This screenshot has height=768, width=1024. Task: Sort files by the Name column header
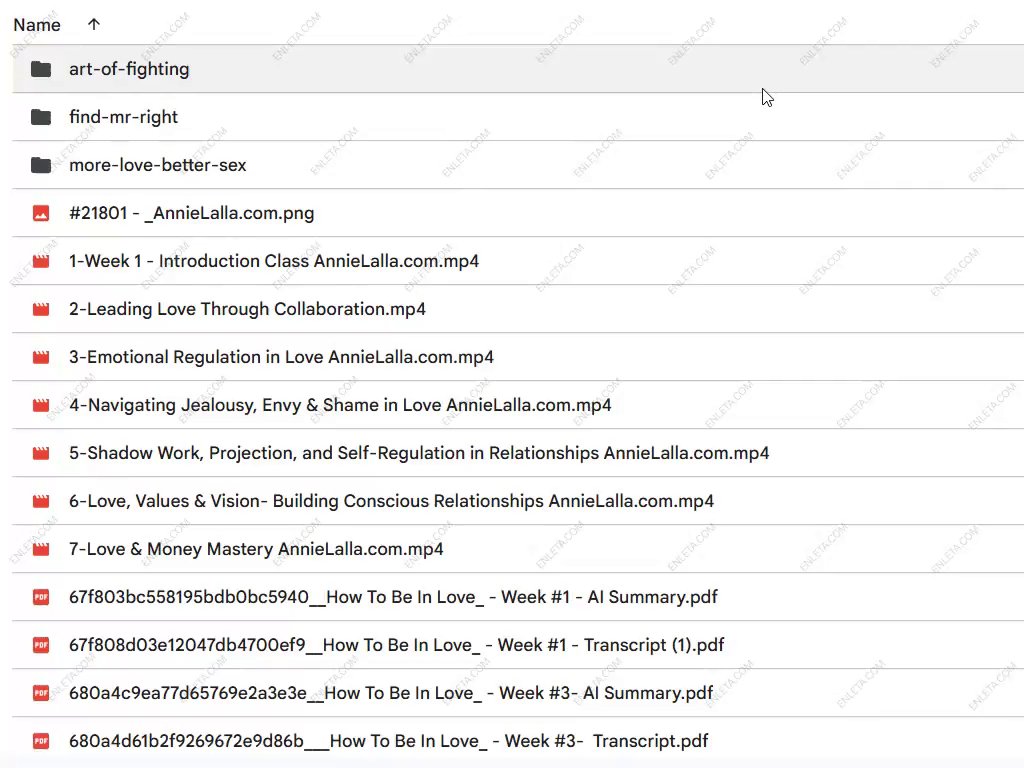(x=37, y=25)
